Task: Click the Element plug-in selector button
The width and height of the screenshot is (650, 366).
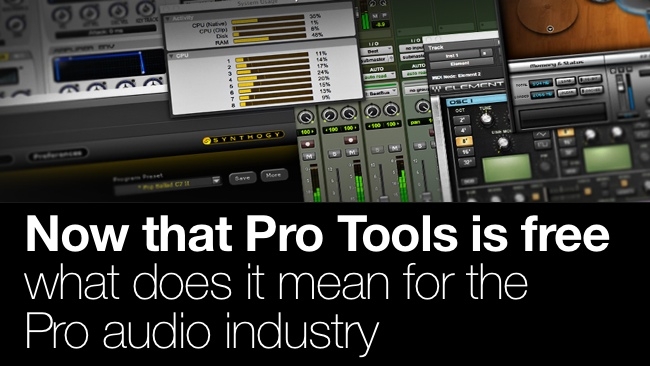Action: [461, 64]
